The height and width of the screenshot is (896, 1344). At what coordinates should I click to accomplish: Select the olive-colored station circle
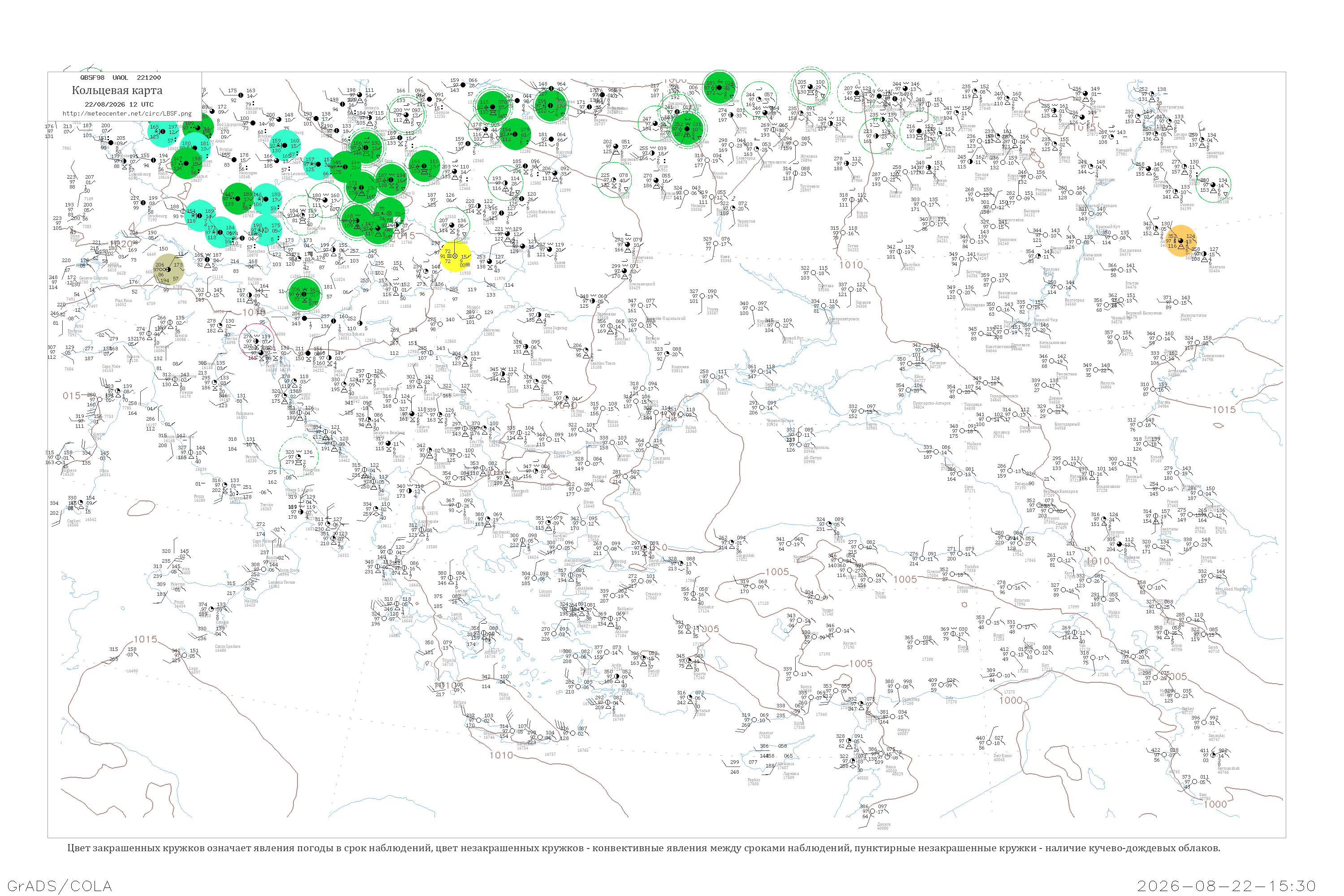(x=169, y=269)
